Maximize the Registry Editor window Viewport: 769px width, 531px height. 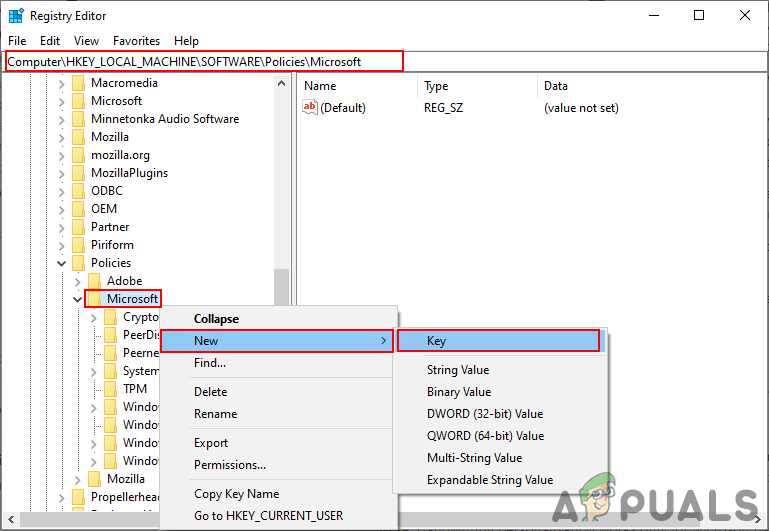[699, 16]
